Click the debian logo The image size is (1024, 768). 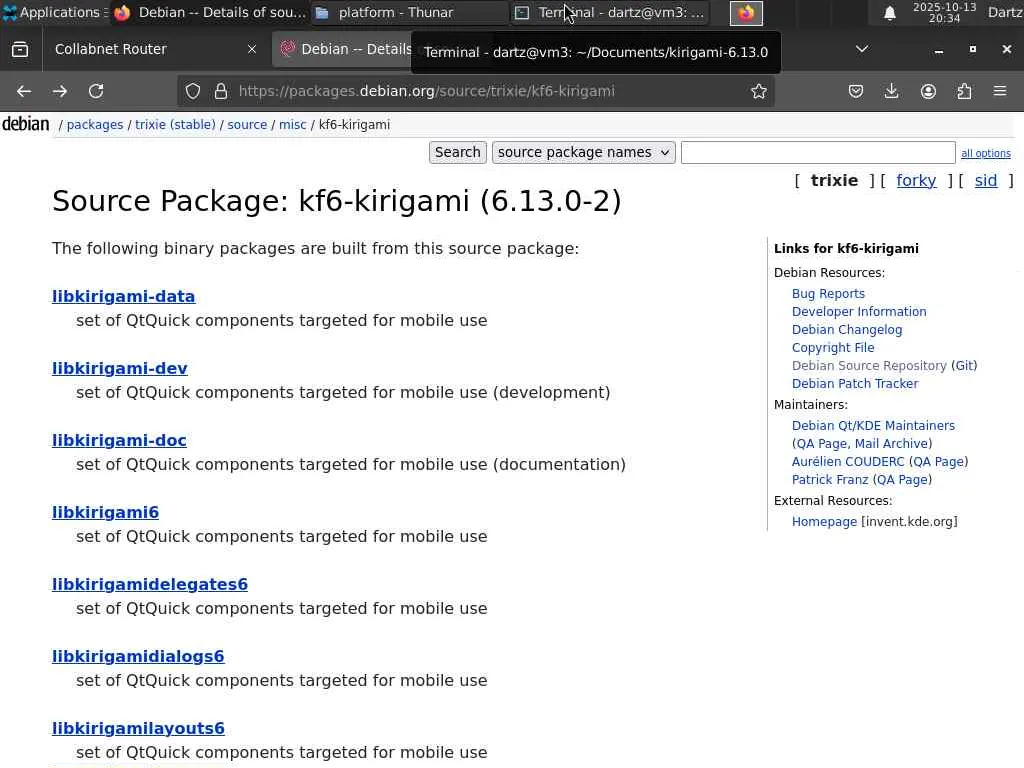(25, 124)
